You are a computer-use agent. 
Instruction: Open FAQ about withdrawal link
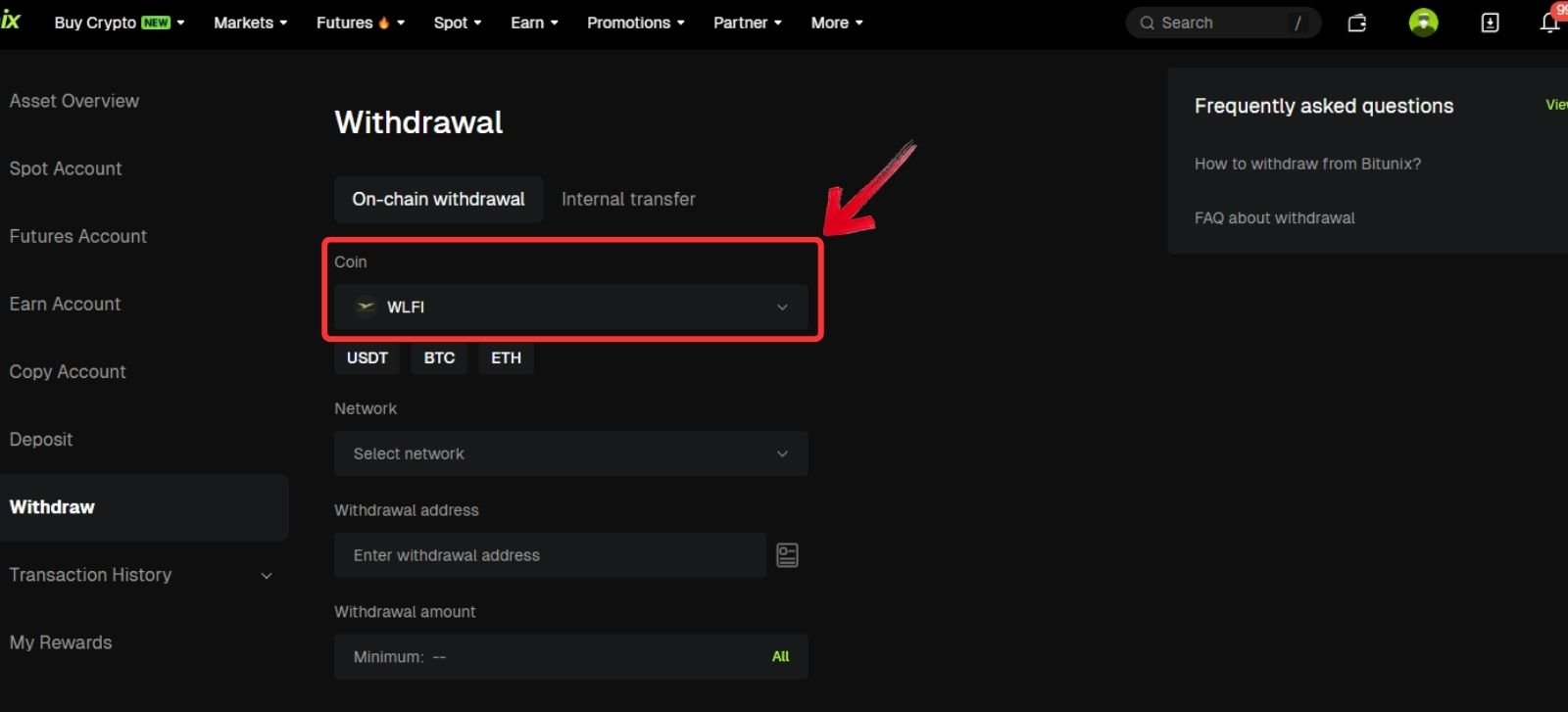(1274, 217)
